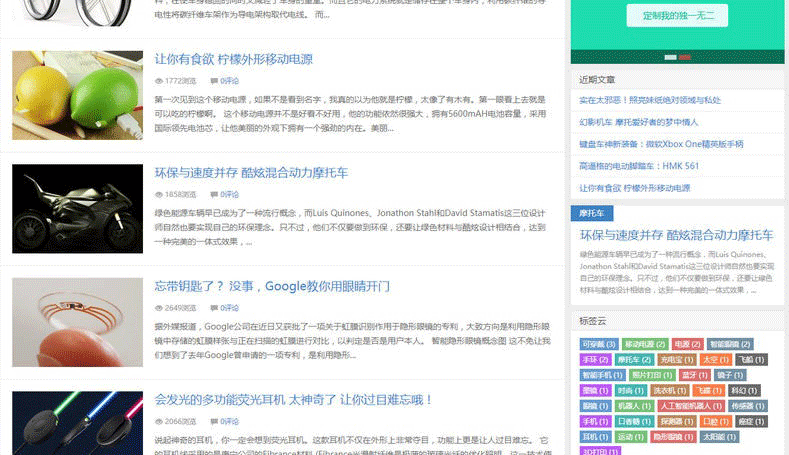This screenshot has width=789, height=455.
Task: Select the 手机 (1) tag
Action: 595,421
